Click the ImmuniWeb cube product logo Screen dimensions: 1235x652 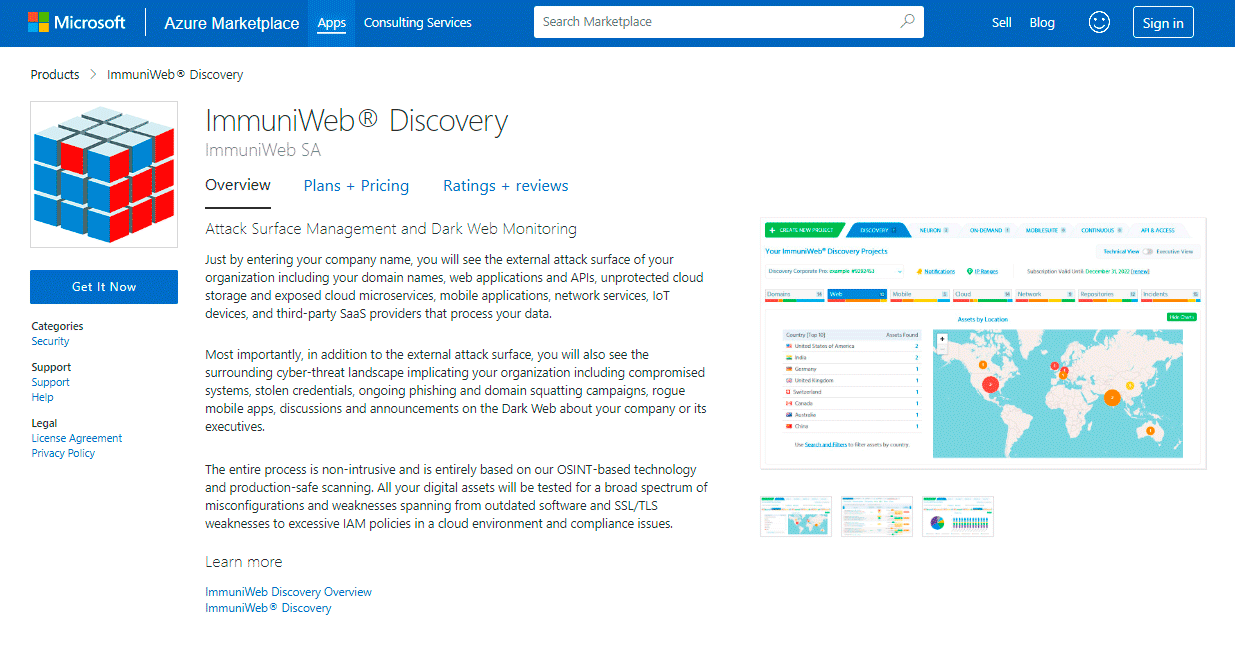(x=104, y=174)
